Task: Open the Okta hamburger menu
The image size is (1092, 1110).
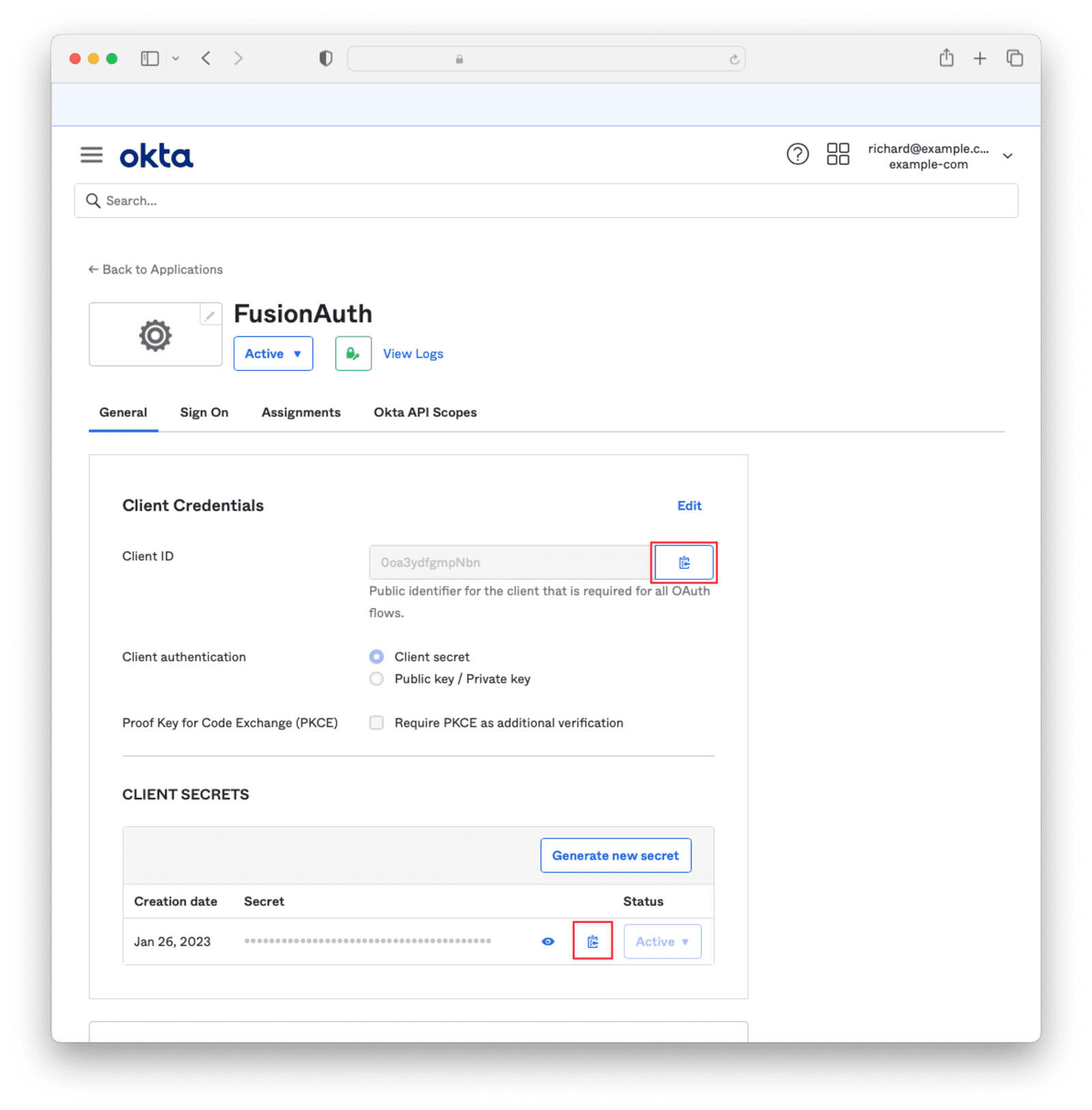Action: tap(91, 156)
